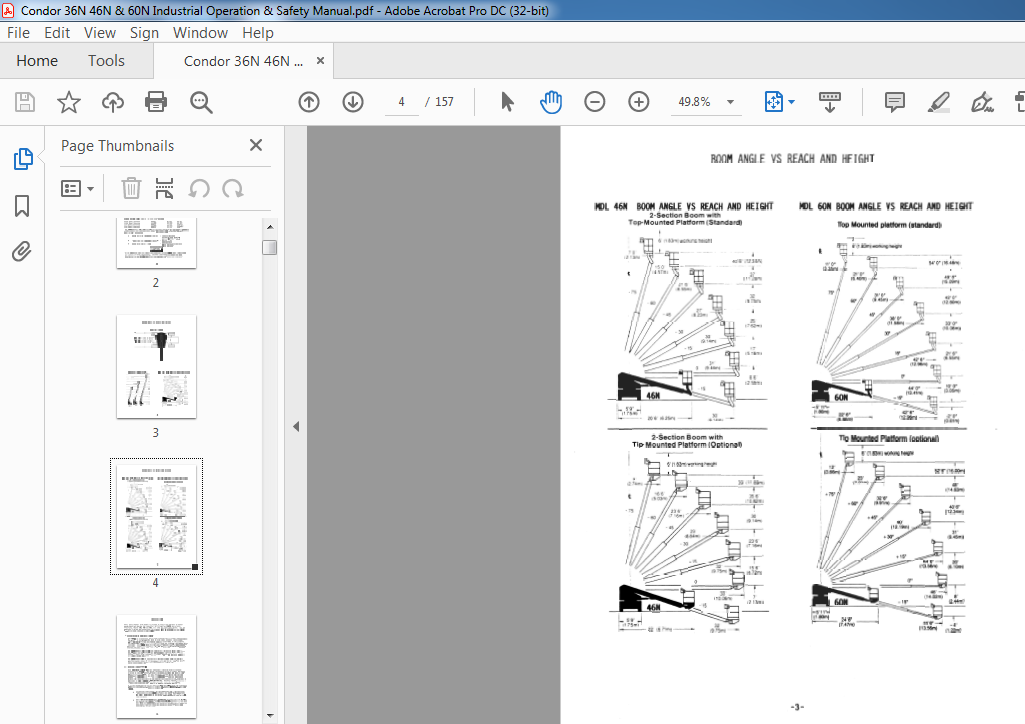Image resolution: width=1025 pixels, height=724 pixels.
Task: Click the Save file icon
Action: pyautogui.click(x=25, y=102)
